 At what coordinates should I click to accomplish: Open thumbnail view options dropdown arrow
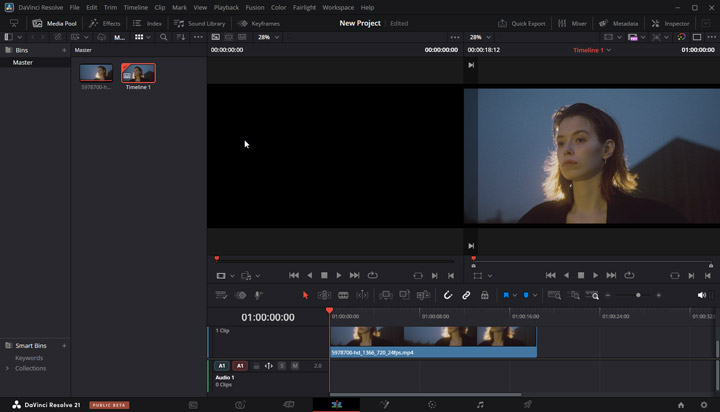[x=148, y=37]
